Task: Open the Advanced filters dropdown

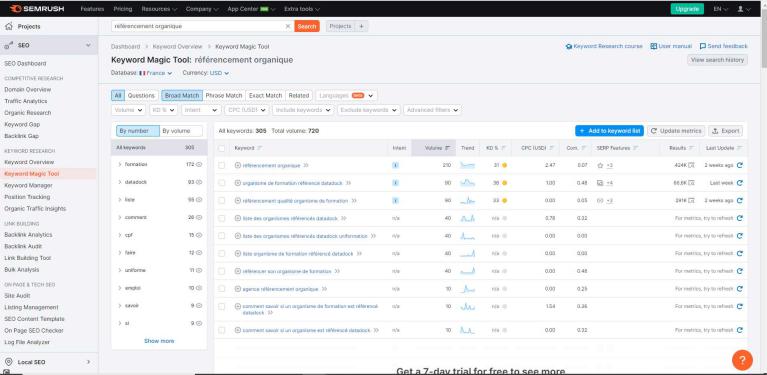Action: (x=432, y=110)
